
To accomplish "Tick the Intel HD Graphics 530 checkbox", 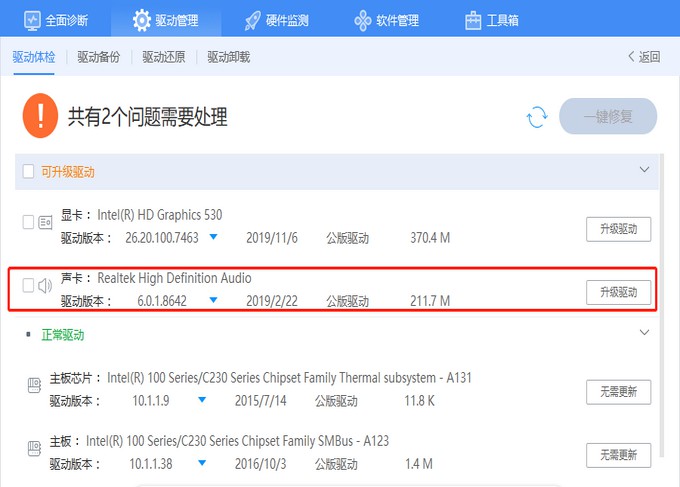I will pyautogui.click(x=28, y=222).
